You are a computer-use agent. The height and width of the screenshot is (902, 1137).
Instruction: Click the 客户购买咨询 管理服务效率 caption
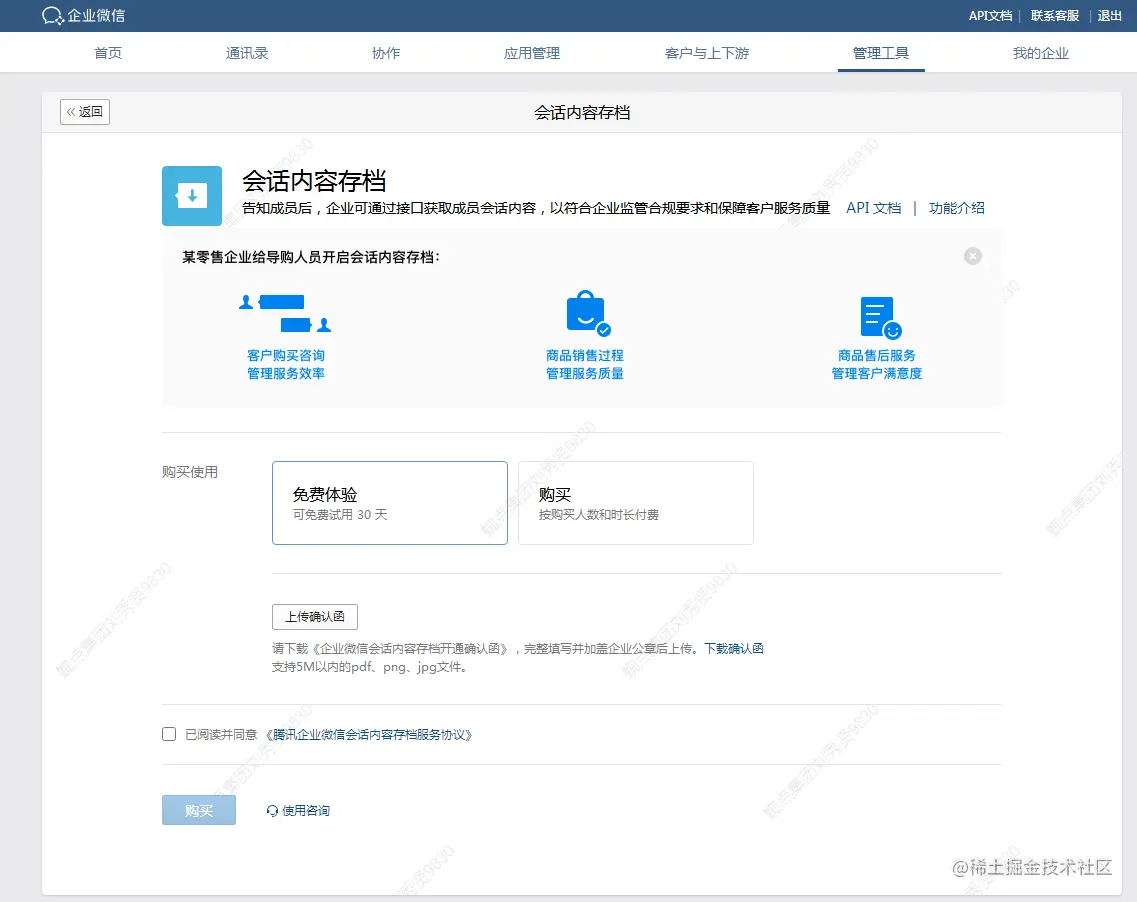[286, 364]
